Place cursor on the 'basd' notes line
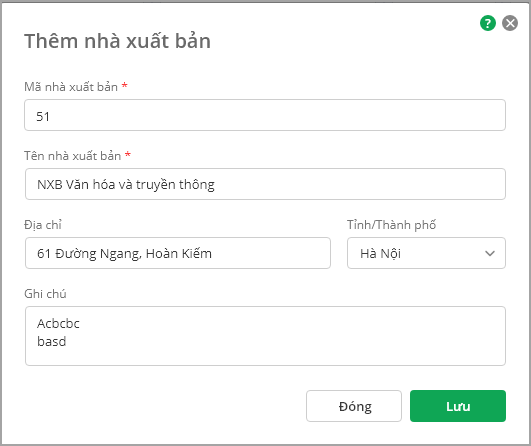 [51, 341]
